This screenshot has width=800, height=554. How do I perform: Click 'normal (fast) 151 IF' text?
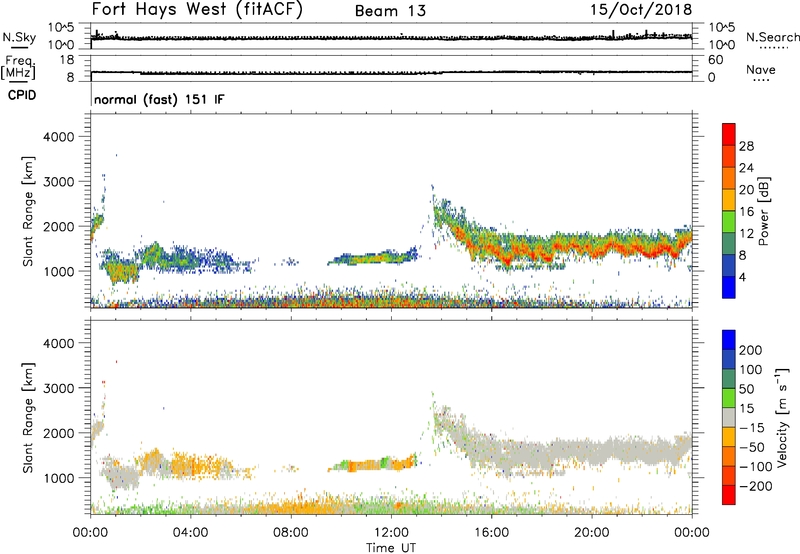(x=159, y=99)
